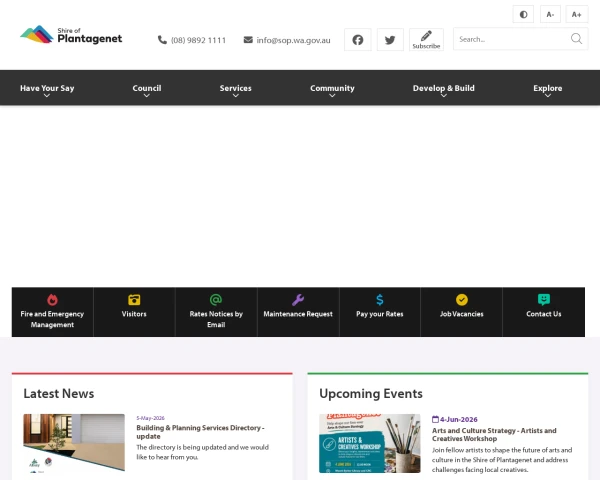Viewport: 600px width, 480px height.
Task: Open Rates Notices by Email link
Action: [216, 319]
